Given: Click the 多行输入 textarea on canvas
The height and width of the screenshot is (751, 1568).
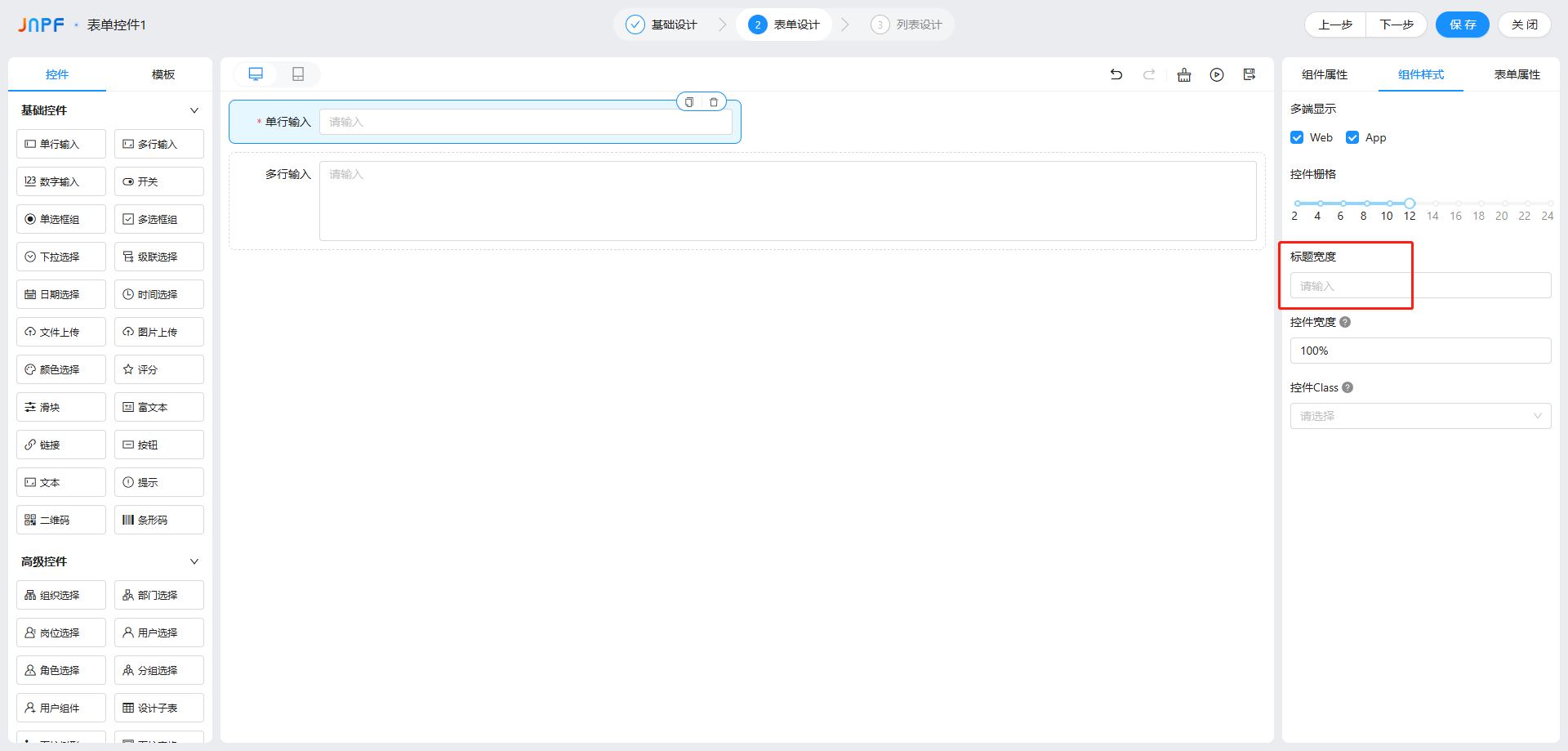Looking at the screenshot, I should [x=788, y=201].
